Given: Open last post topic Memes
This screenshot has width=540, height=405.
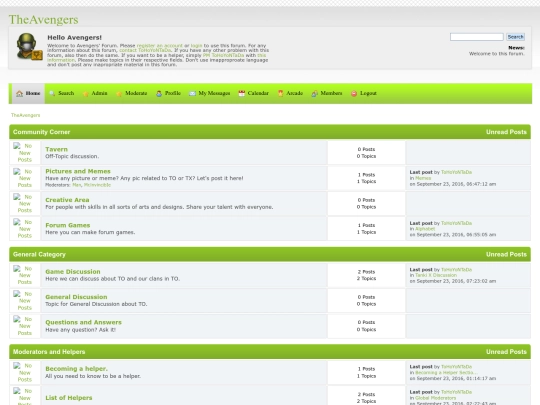Looking at the screenshot, I should click(x=423, y=178).
